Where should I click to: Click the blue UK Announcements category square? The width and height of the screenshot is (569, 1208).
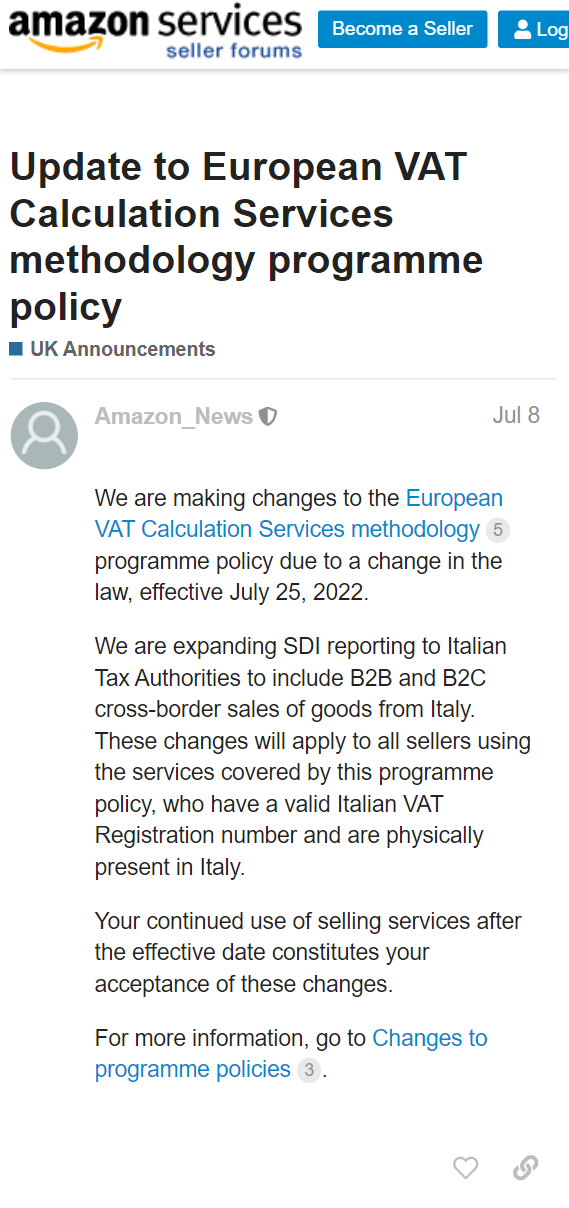click(16, 349)
